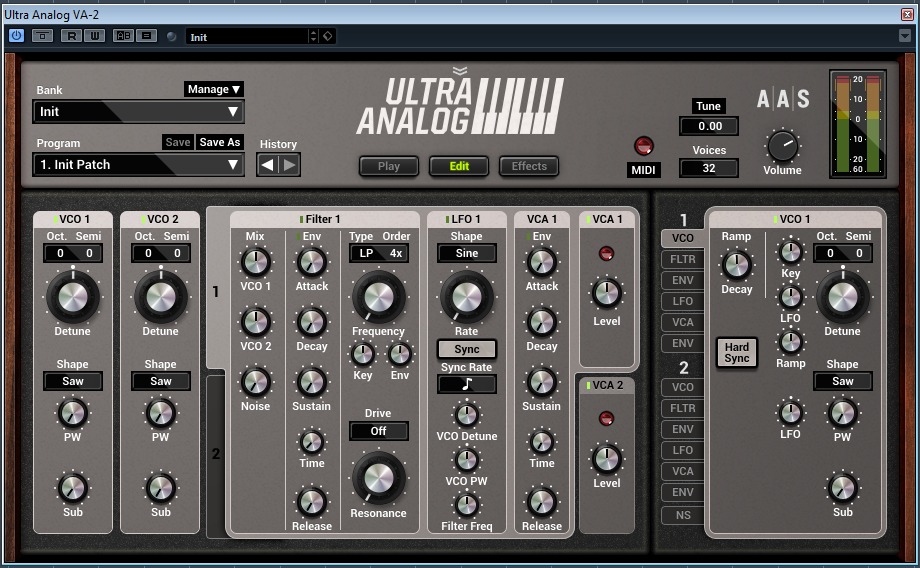Open the Bank Init dropdown
Screen dimensions: 920x568
[x=138, y=111]
